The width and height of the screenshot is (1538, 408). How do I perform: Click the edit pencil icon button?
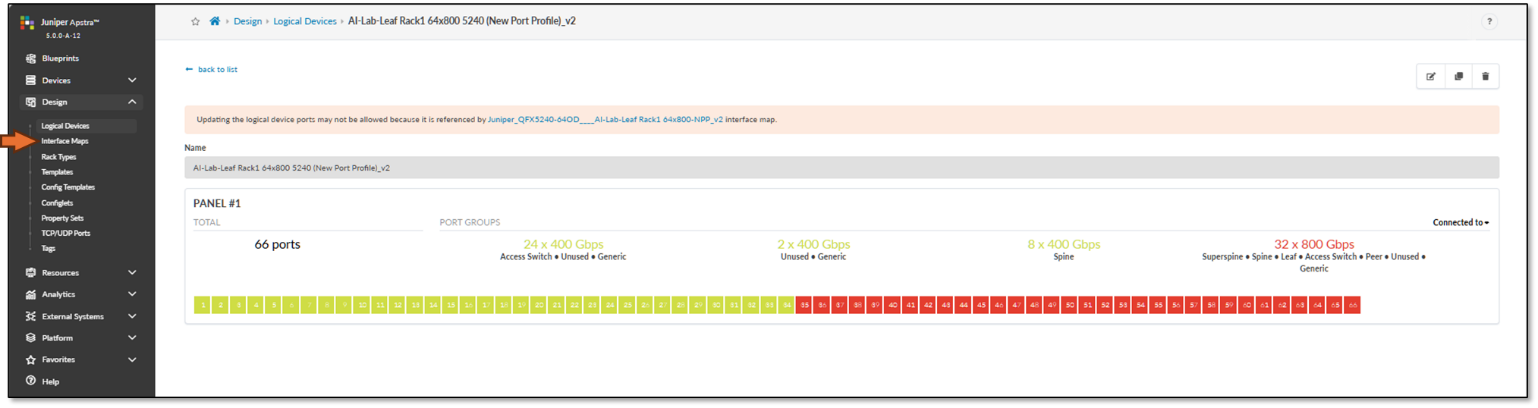[x=1431, y=77]
